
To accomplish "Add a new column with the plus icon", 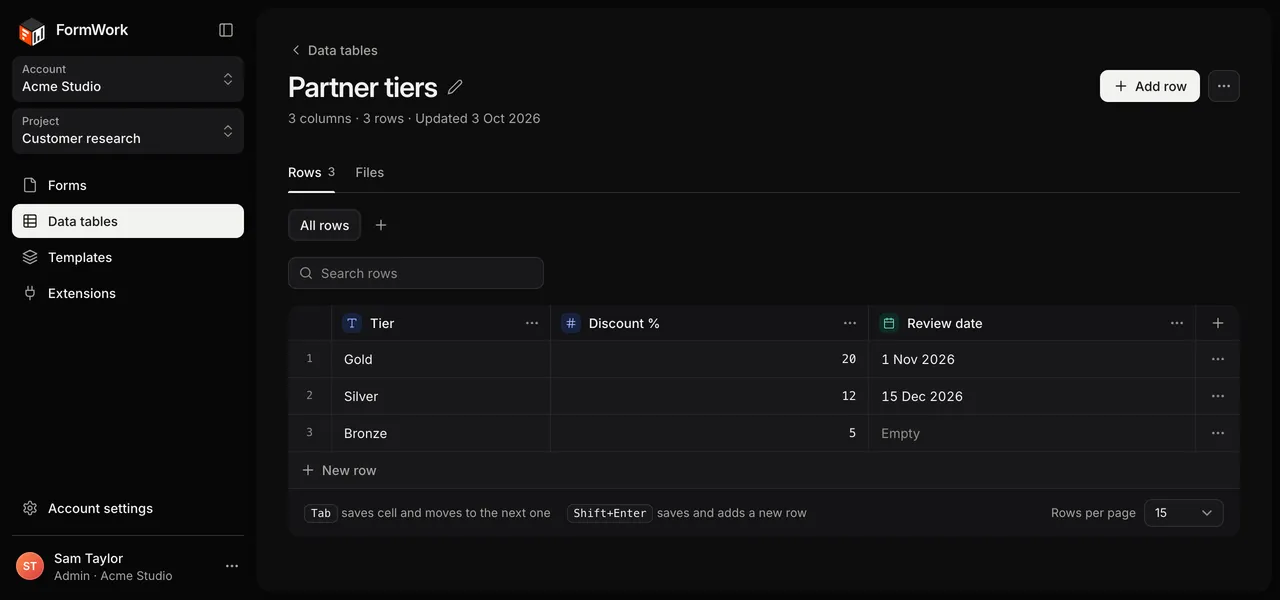I will pyautogui.click(x=1218, y=323).
